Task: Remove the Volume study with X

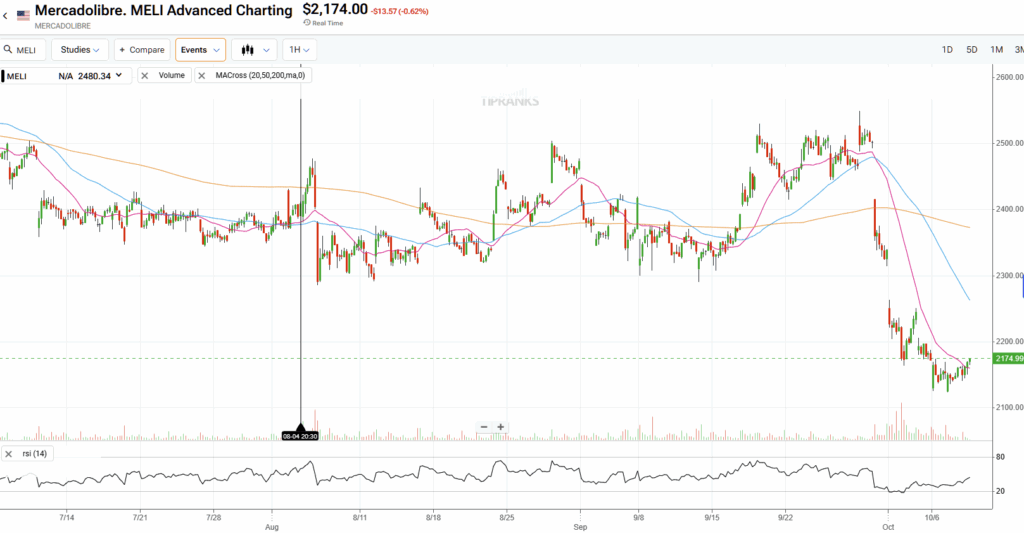Action: (145, 75)
